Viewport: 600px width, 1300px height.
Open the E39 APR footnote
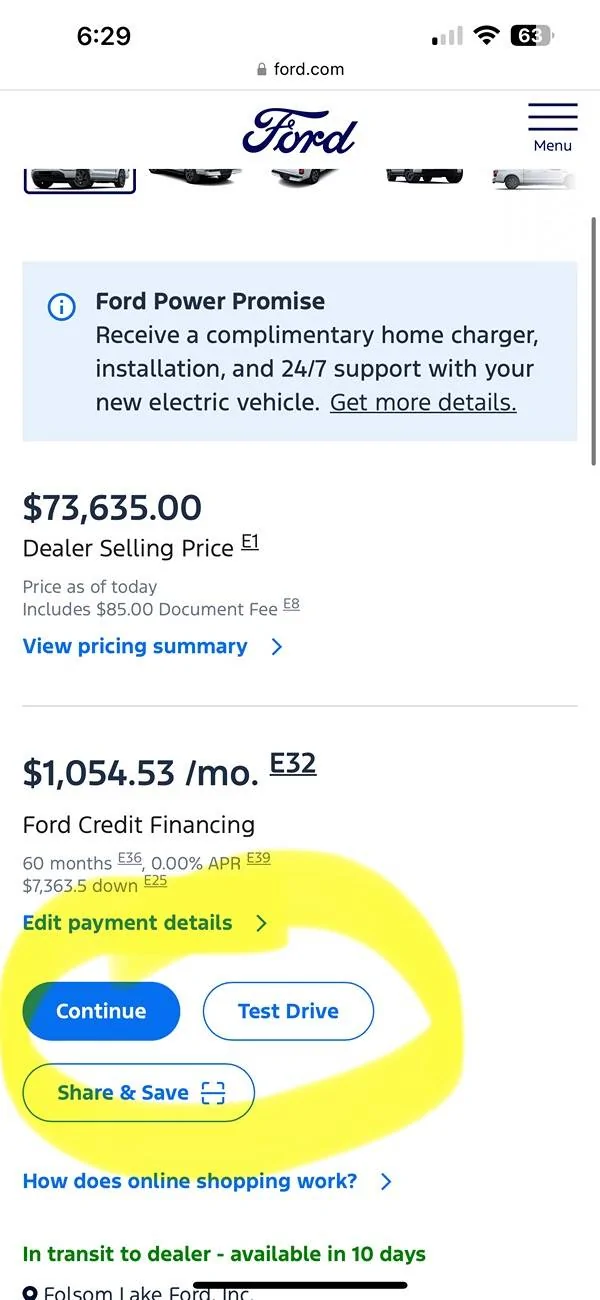(258, 858)
